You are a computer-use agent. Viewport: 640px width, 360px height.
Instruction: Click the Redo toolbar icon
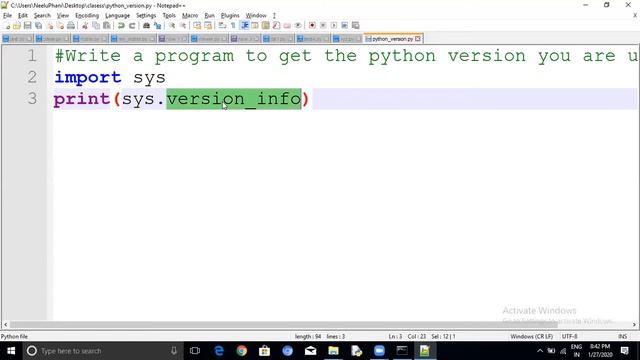tap(132, 25)
